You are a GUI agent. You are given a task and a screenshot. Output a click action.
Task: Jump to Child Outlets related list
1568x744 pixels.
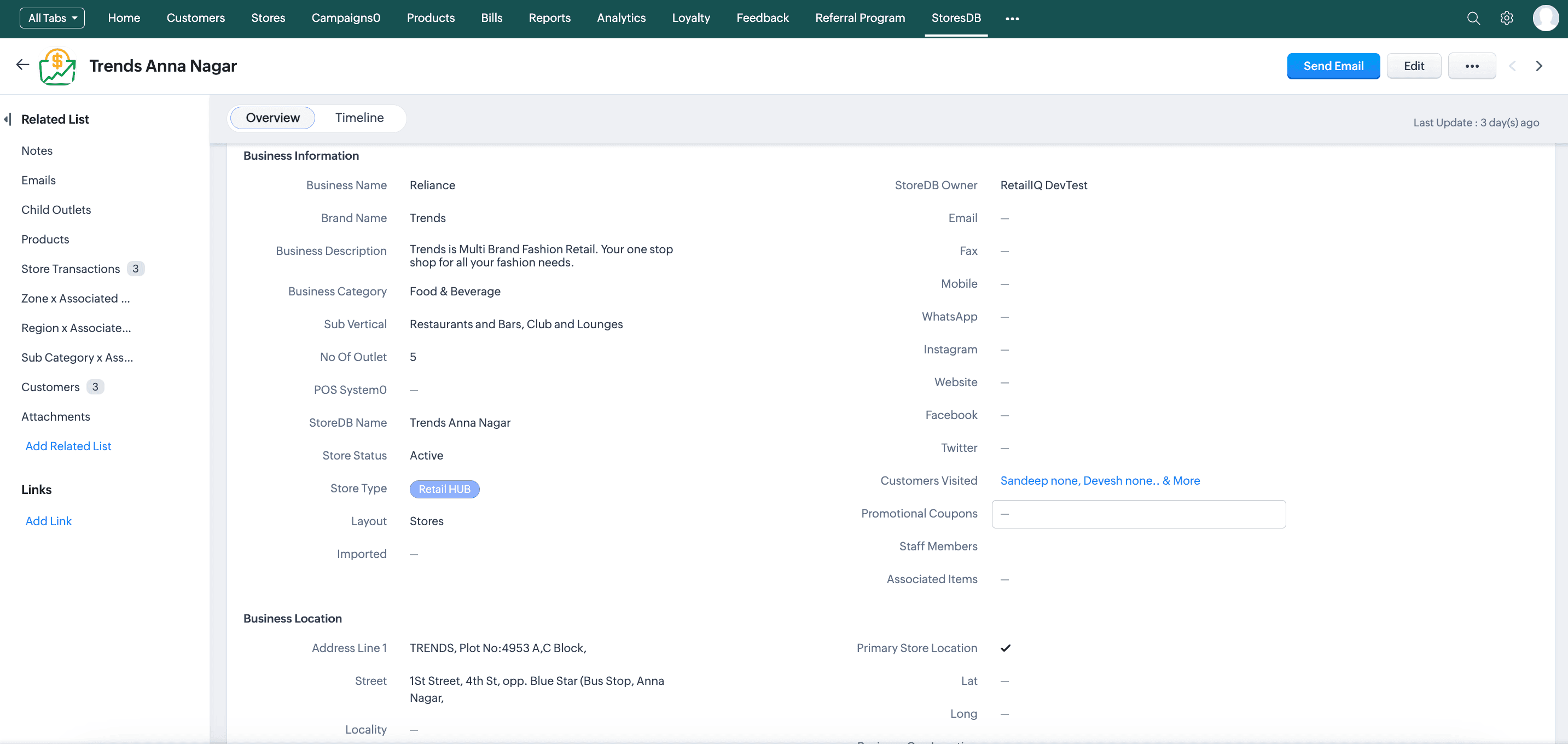pyautogui.click(x=56, y=210)
